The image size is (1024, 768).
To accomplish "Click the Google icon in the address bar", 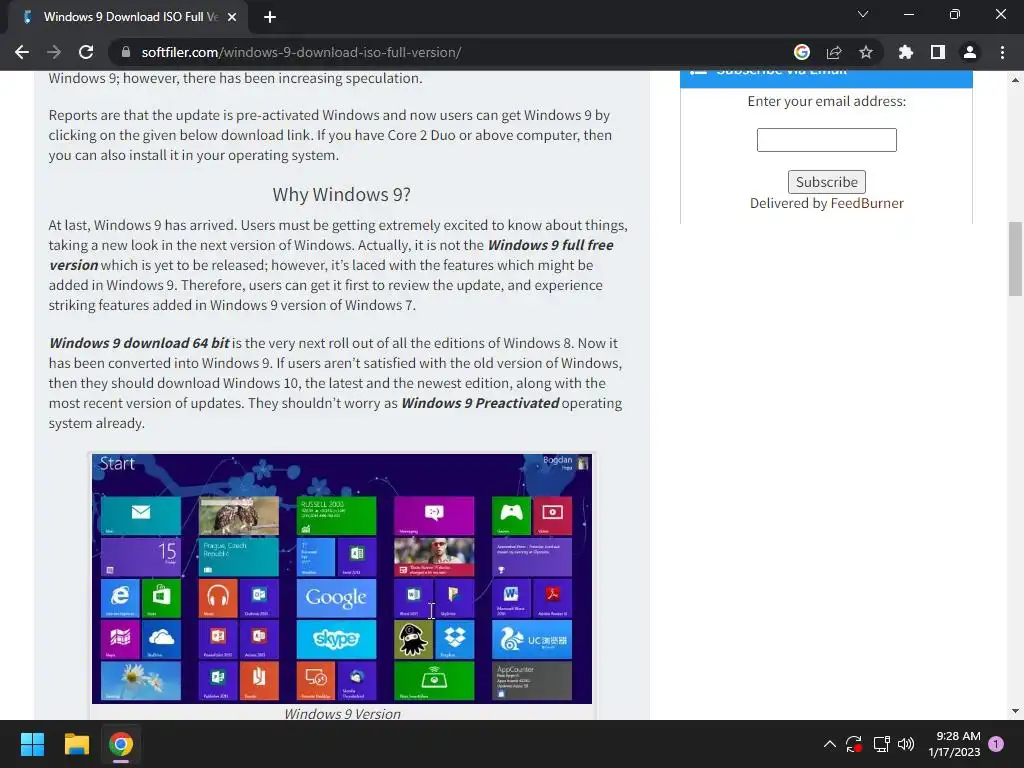I will tap(802, 52).
